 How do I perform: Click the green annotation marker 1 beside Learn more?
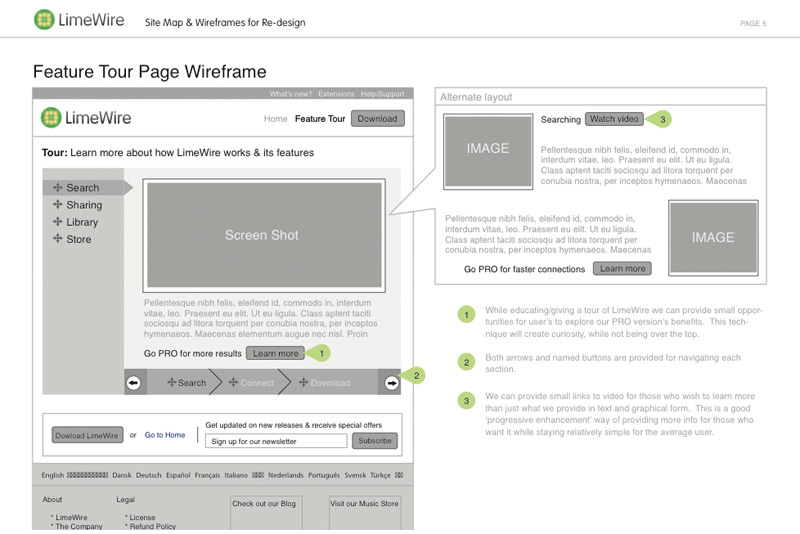[320, 353]
